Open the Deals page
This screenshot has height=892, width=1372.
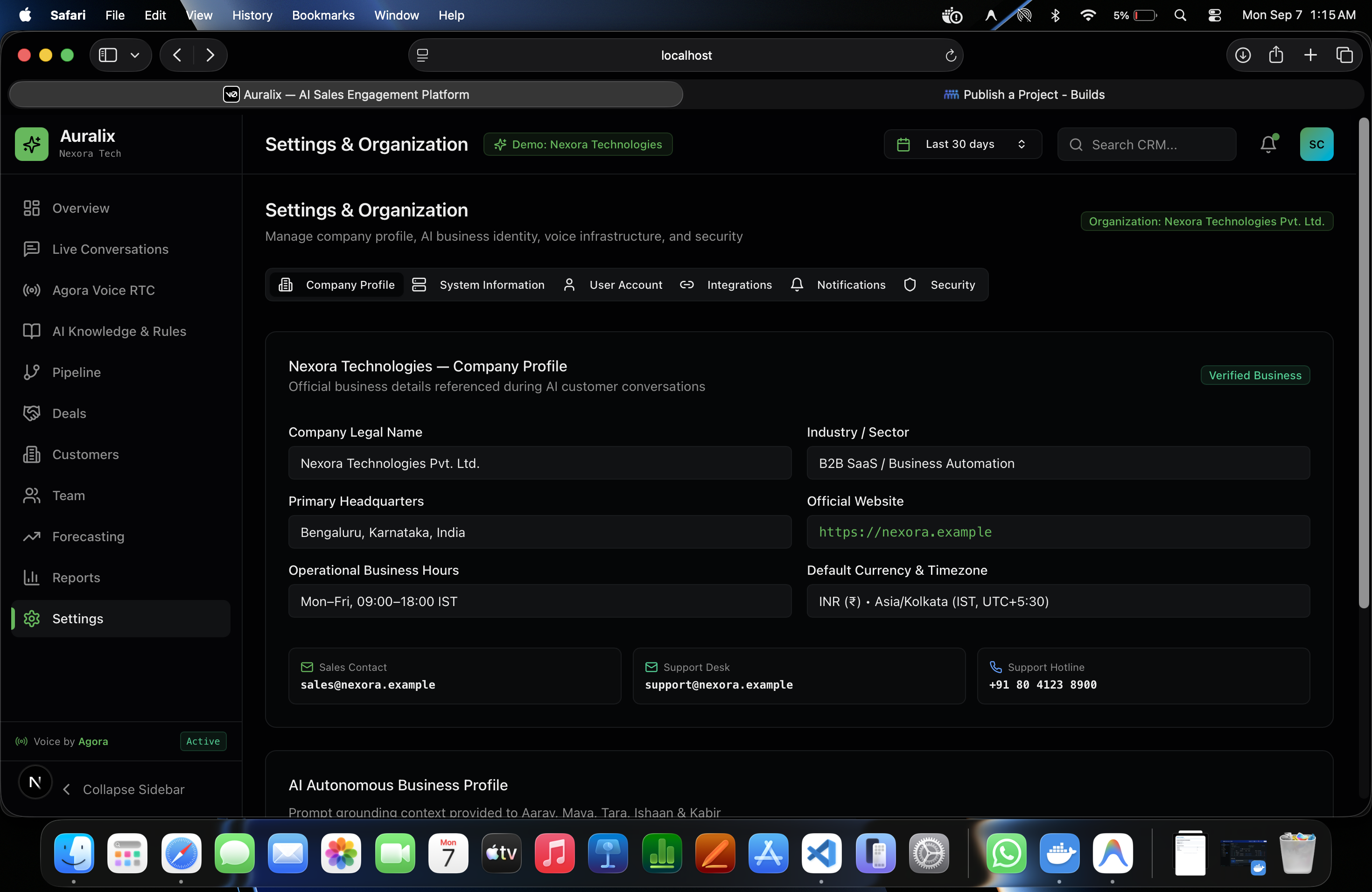(x=120, y=413)
